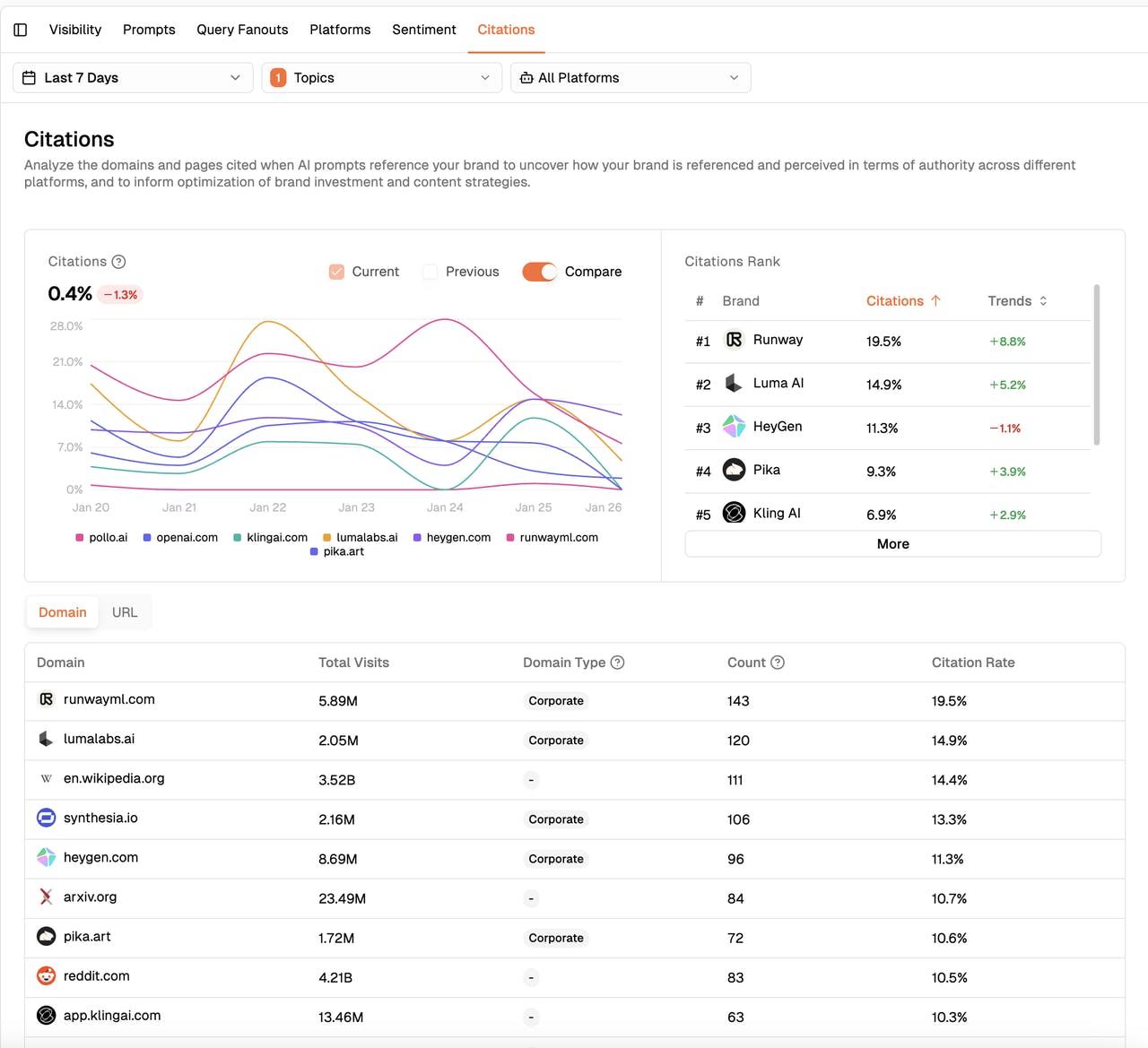Open the All Platforms dropdown
The width and height of the screenshot is (1148, 1048).
coord(631,78)
